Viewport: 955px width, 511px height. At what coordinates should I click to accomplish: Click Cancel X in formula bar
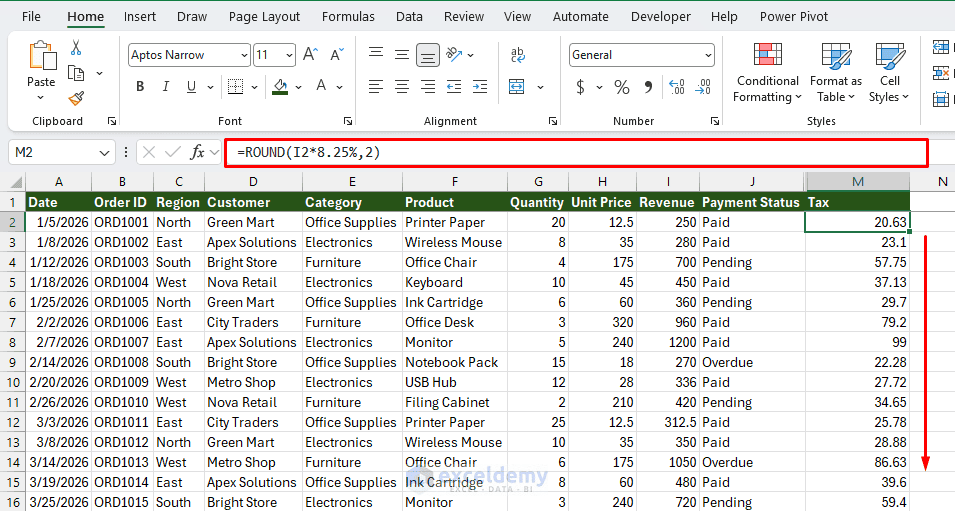[149, 152]
